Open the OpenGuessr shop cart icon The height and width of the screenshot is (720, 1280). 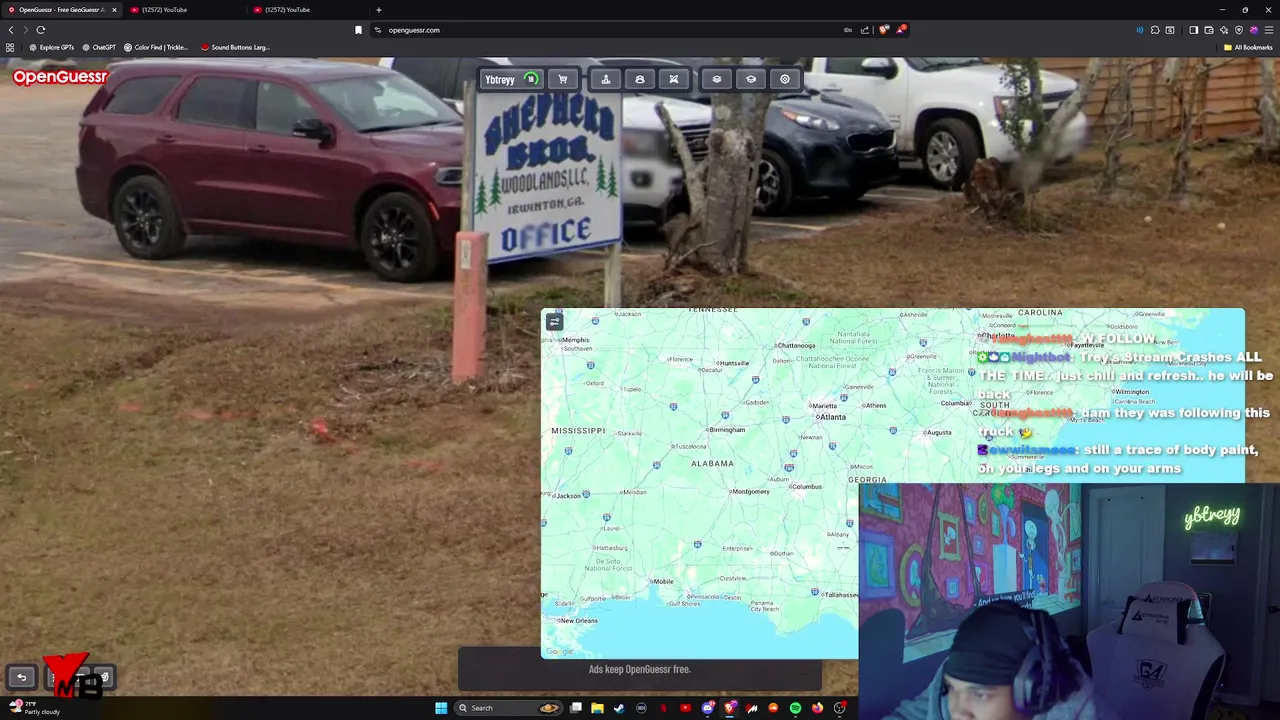pyautogui.click(x=563, y=79)
